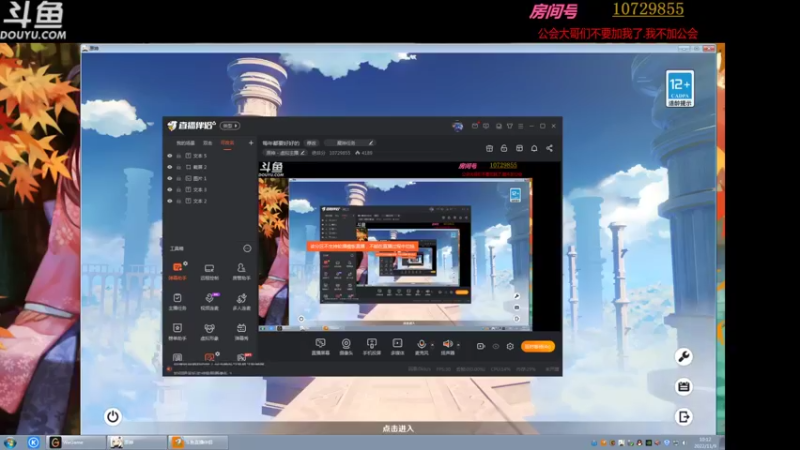
Task: Click the record video icon in bottom bar
Action: [x=480, y=346]
